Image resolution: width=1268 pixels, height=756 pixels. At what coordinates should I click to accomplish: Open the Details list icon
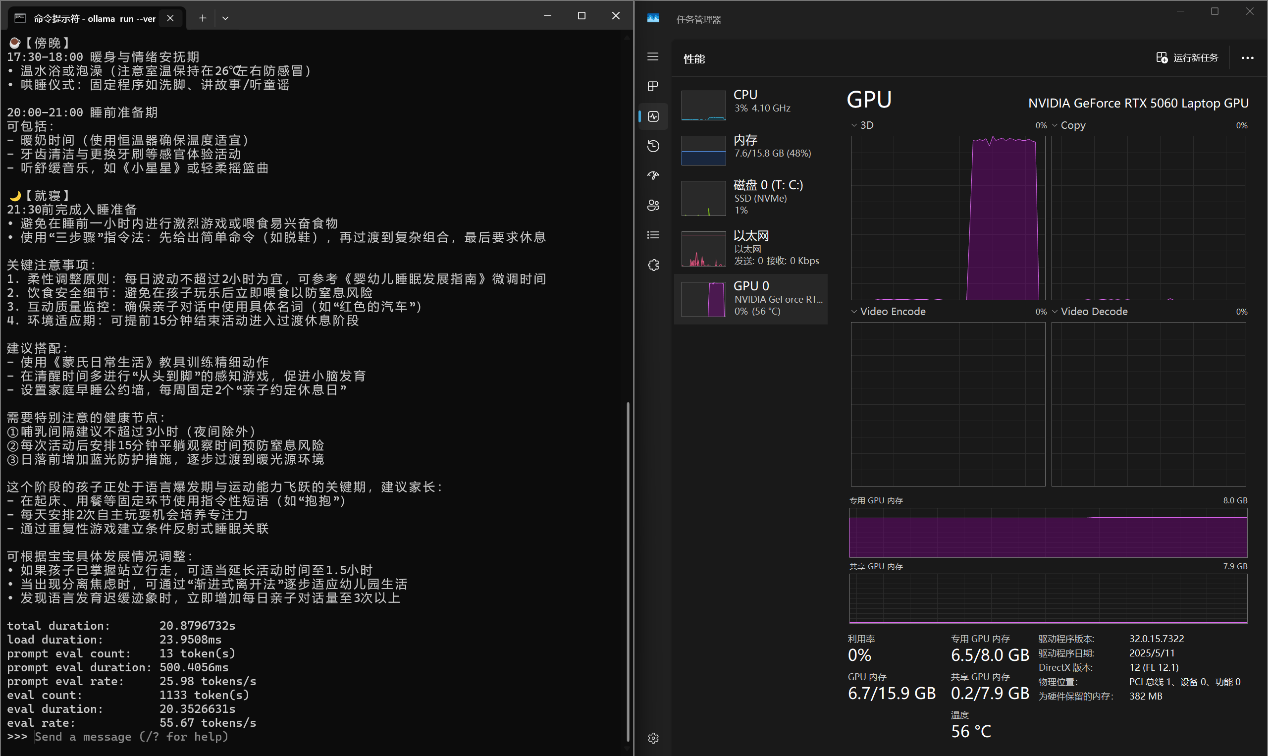coord(653,235)
